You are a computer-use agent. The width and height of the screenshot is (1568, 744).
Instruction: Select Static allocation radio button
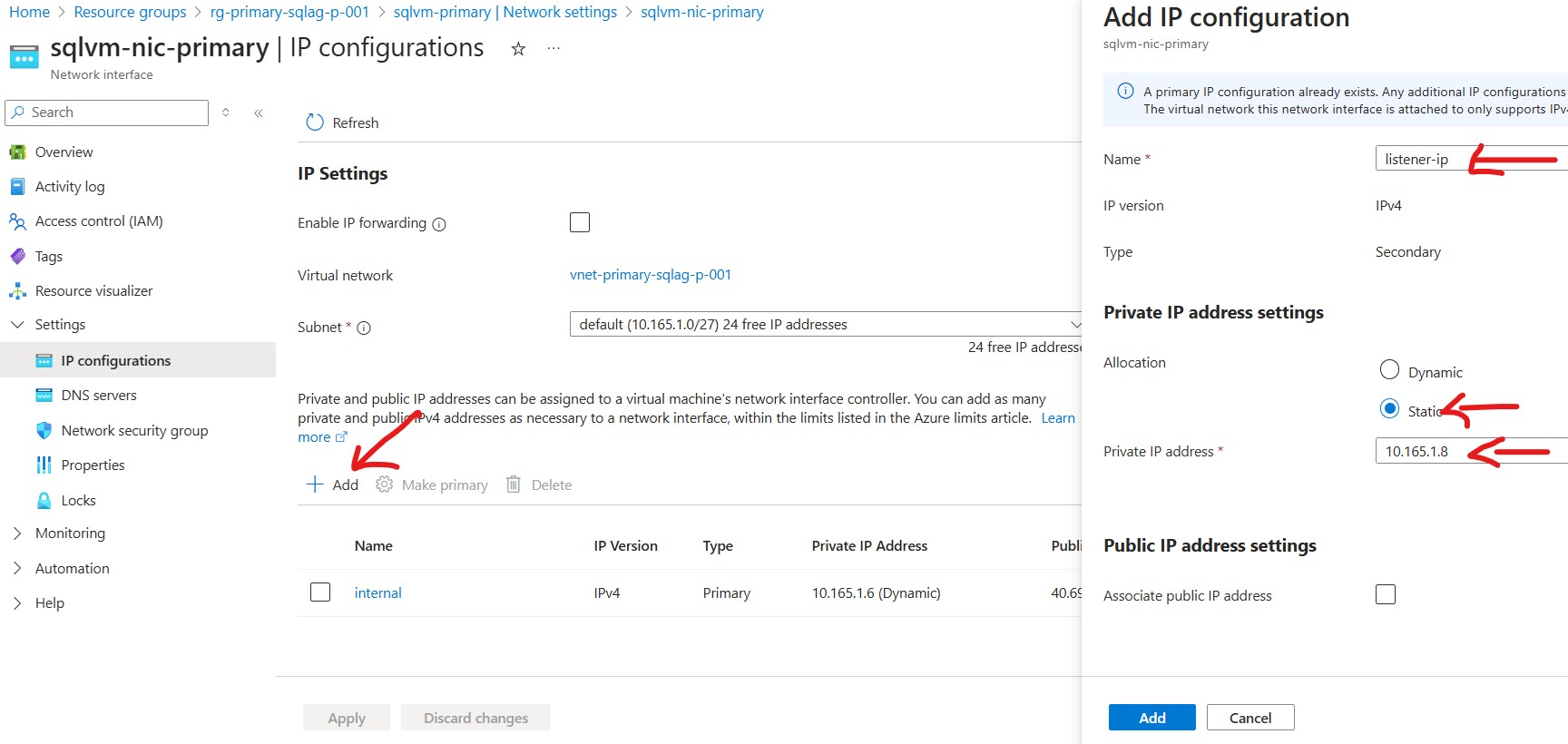1389,408
